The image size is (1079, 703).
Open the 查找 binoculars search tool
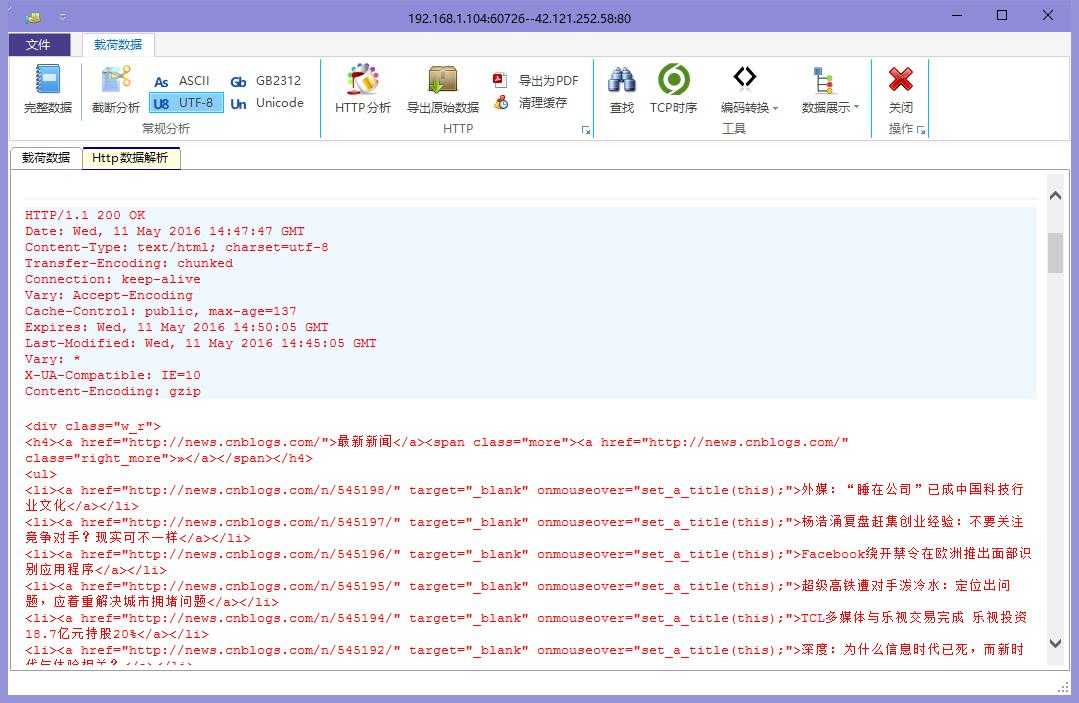(621, 89)
